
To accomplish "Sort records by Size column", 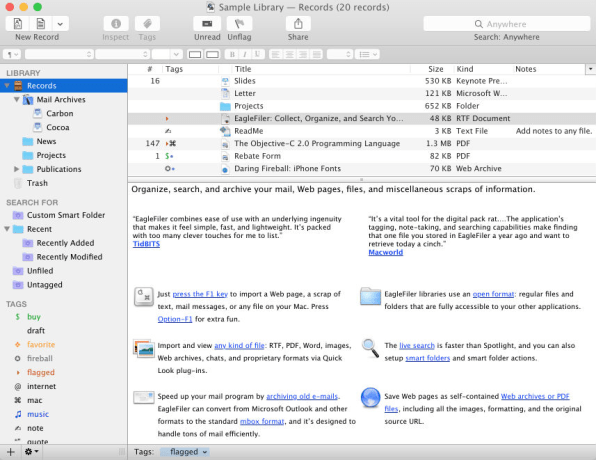I will tap(433, 69).
